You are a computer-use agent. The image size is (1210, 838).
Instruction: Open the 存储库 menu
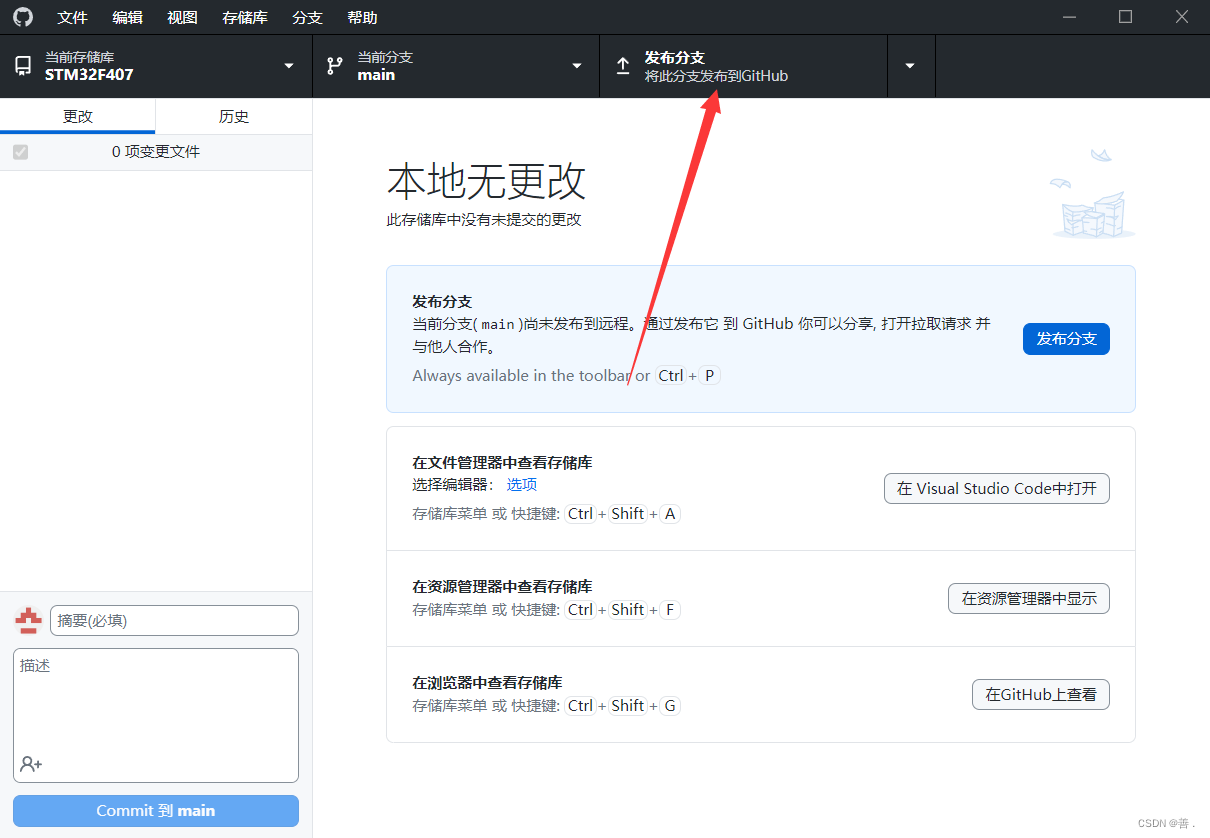(x=245, y=18)
